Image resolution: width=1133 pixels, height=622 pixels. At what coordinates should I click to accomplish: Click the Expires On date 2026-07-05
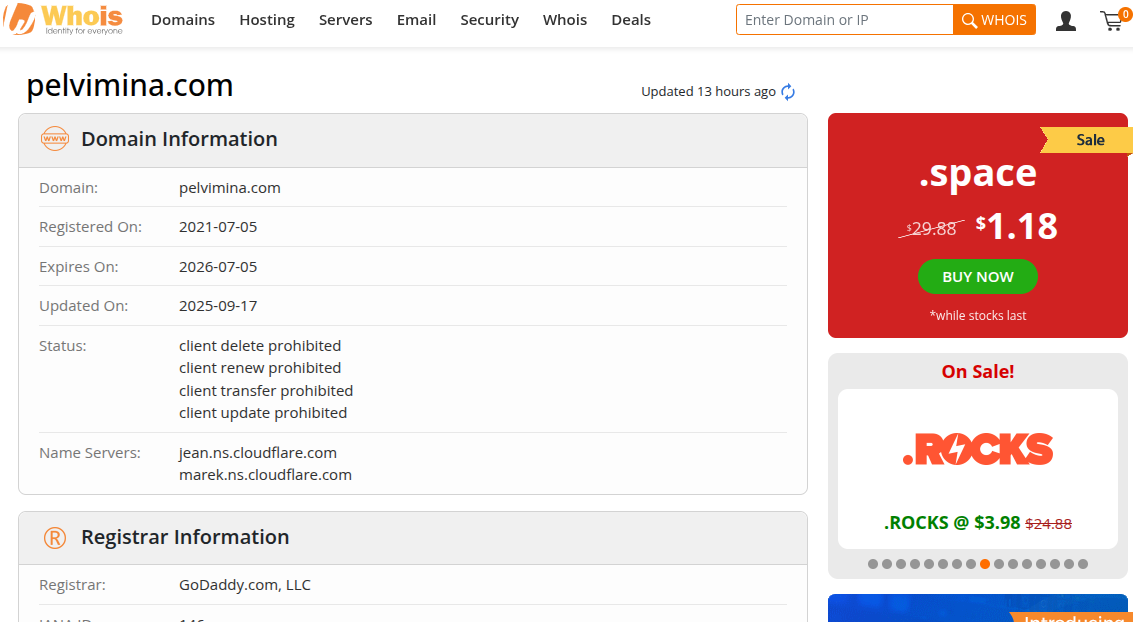click(x=218, y=267)
